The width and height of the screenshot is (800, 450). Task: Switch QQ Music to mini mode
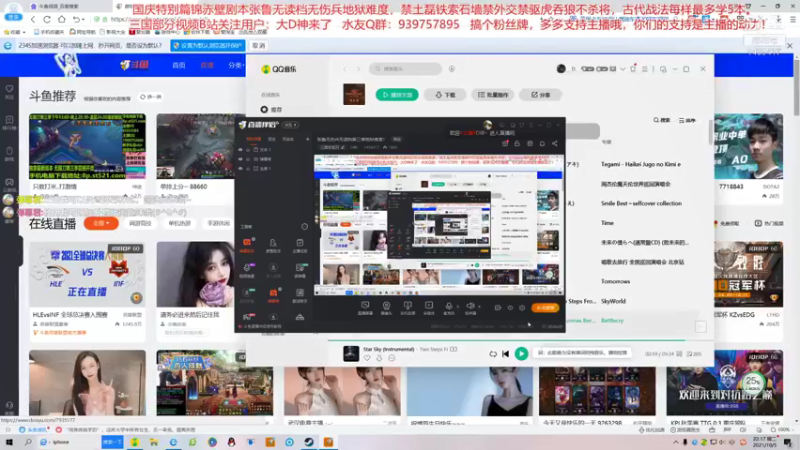(x=663, y=69)
